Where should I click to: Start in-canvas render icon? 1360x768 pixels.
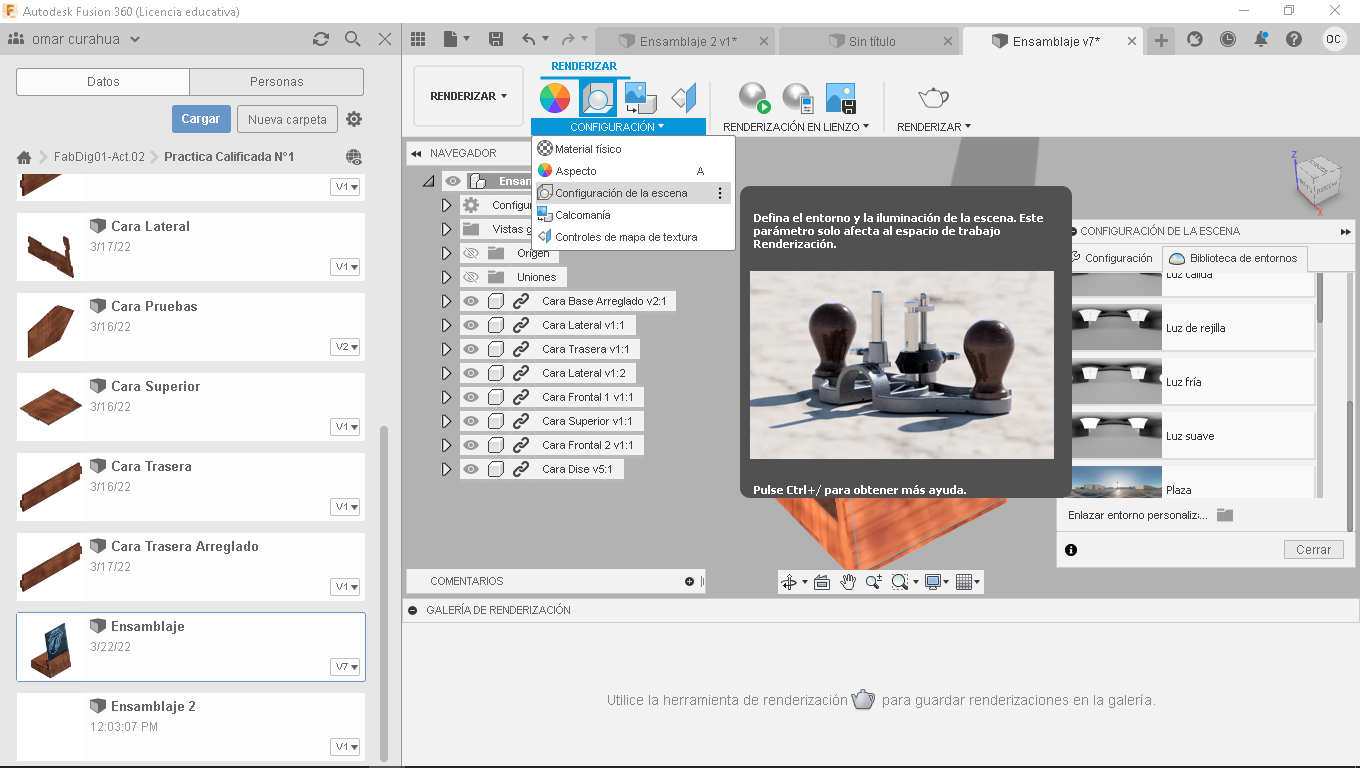click(754, 98)
